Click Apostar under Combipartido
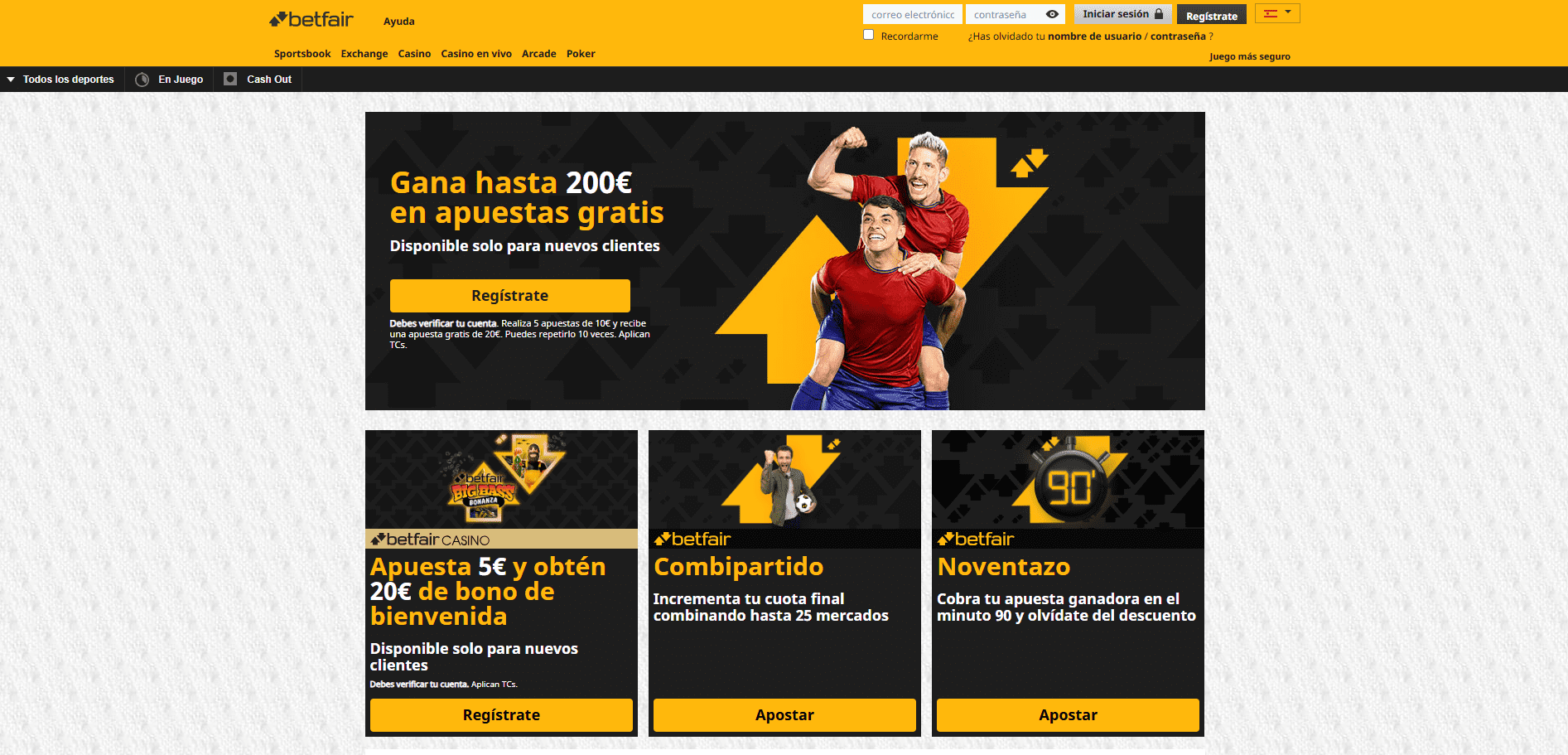The height and width of the screenshot is (755, 1568). [784, 715]
